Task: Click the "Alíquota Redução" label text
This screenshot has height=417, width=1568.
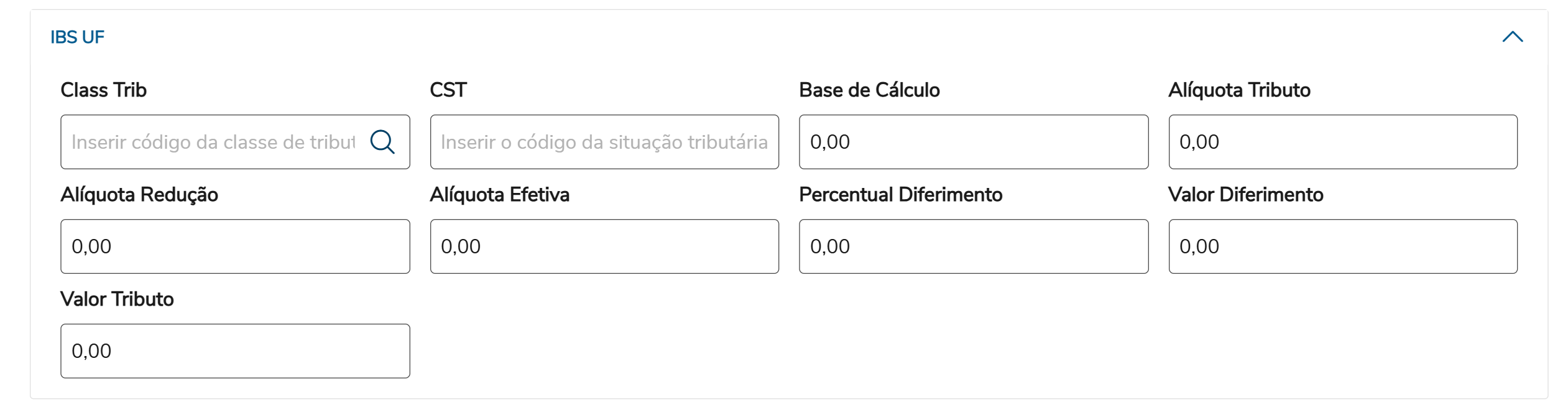Action: 139,195
